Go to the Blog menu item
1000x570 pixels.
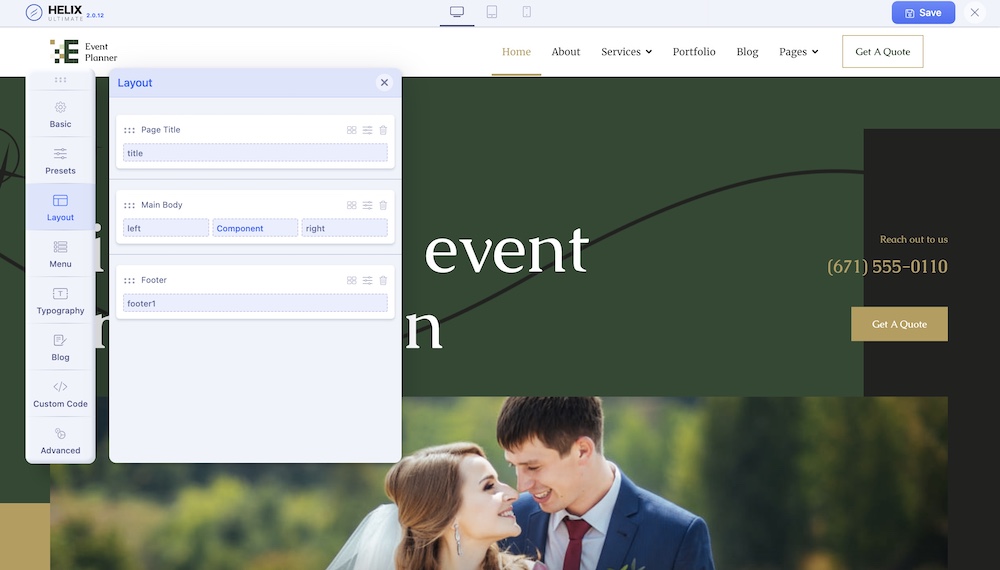click(747, 52)
